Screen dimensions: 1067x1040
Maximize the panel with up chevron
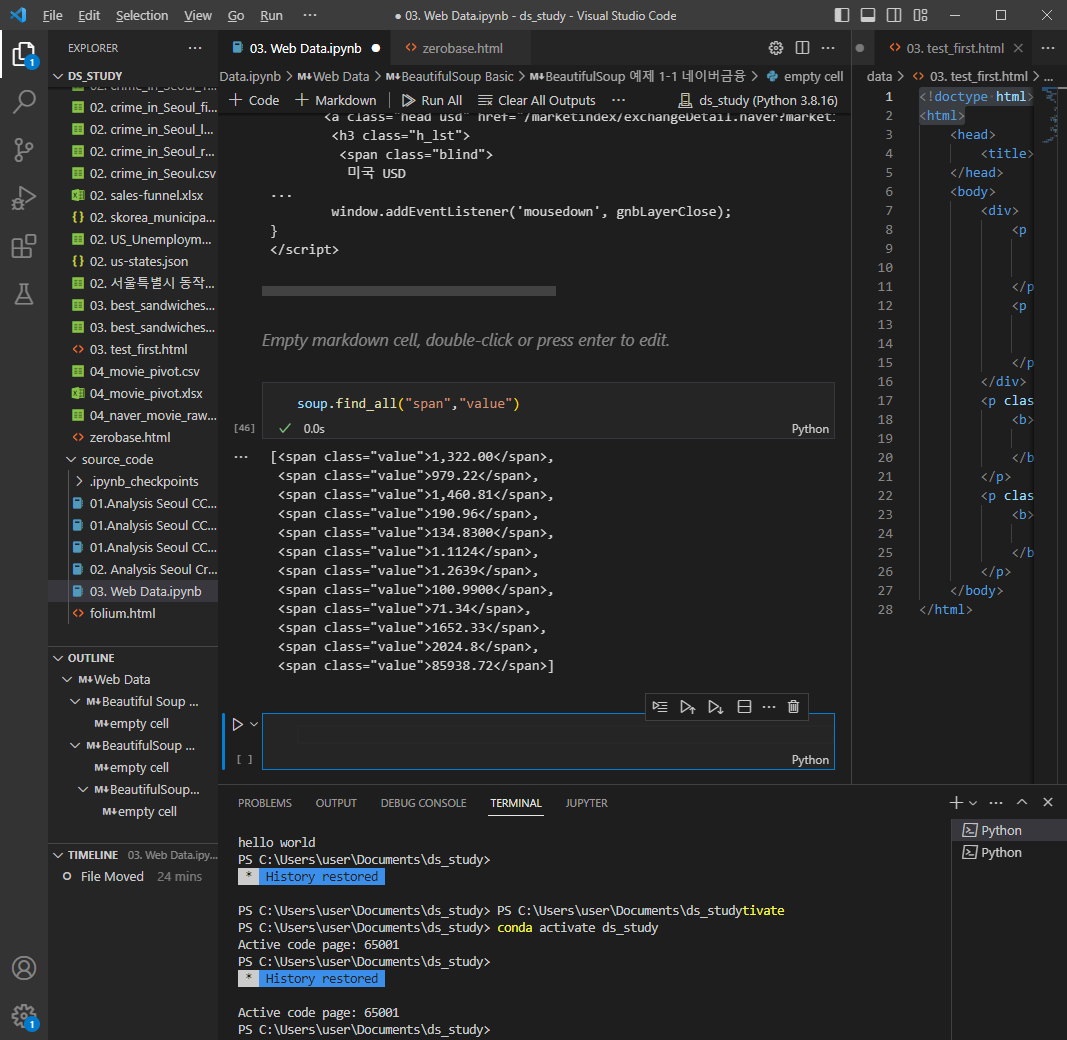pos(1022,802)
